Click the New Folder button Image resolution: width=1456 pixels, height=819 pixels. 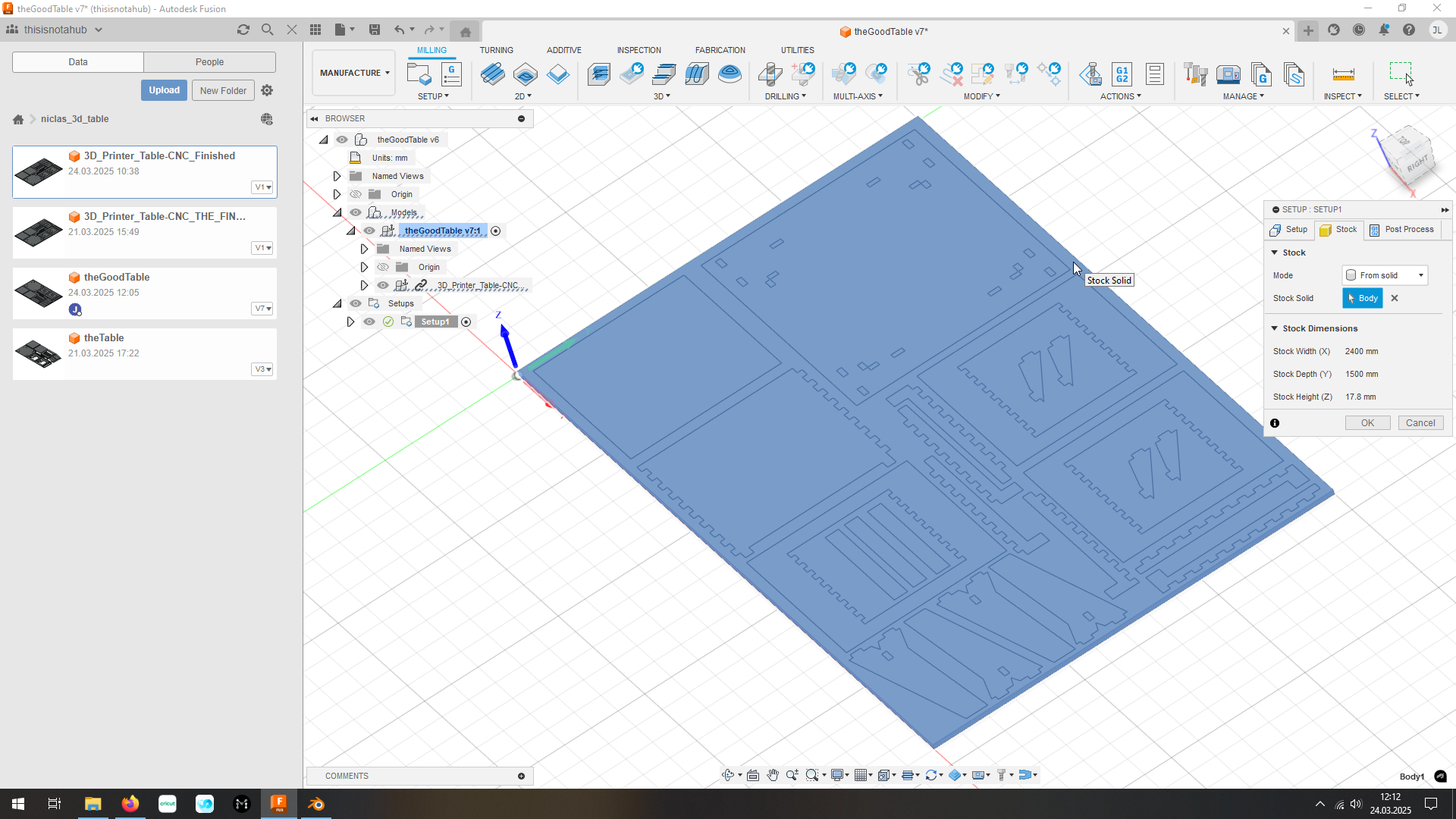223,90
